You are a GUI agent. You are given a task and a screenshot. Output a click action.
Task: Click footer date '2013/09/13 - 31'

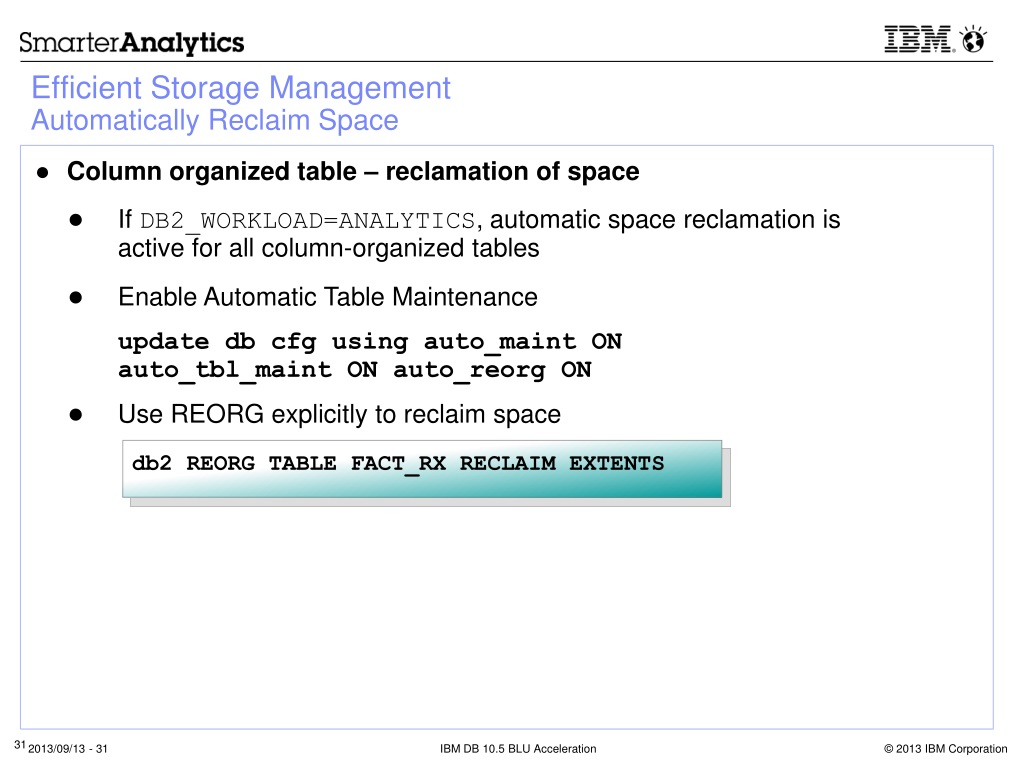click(68, 749)
